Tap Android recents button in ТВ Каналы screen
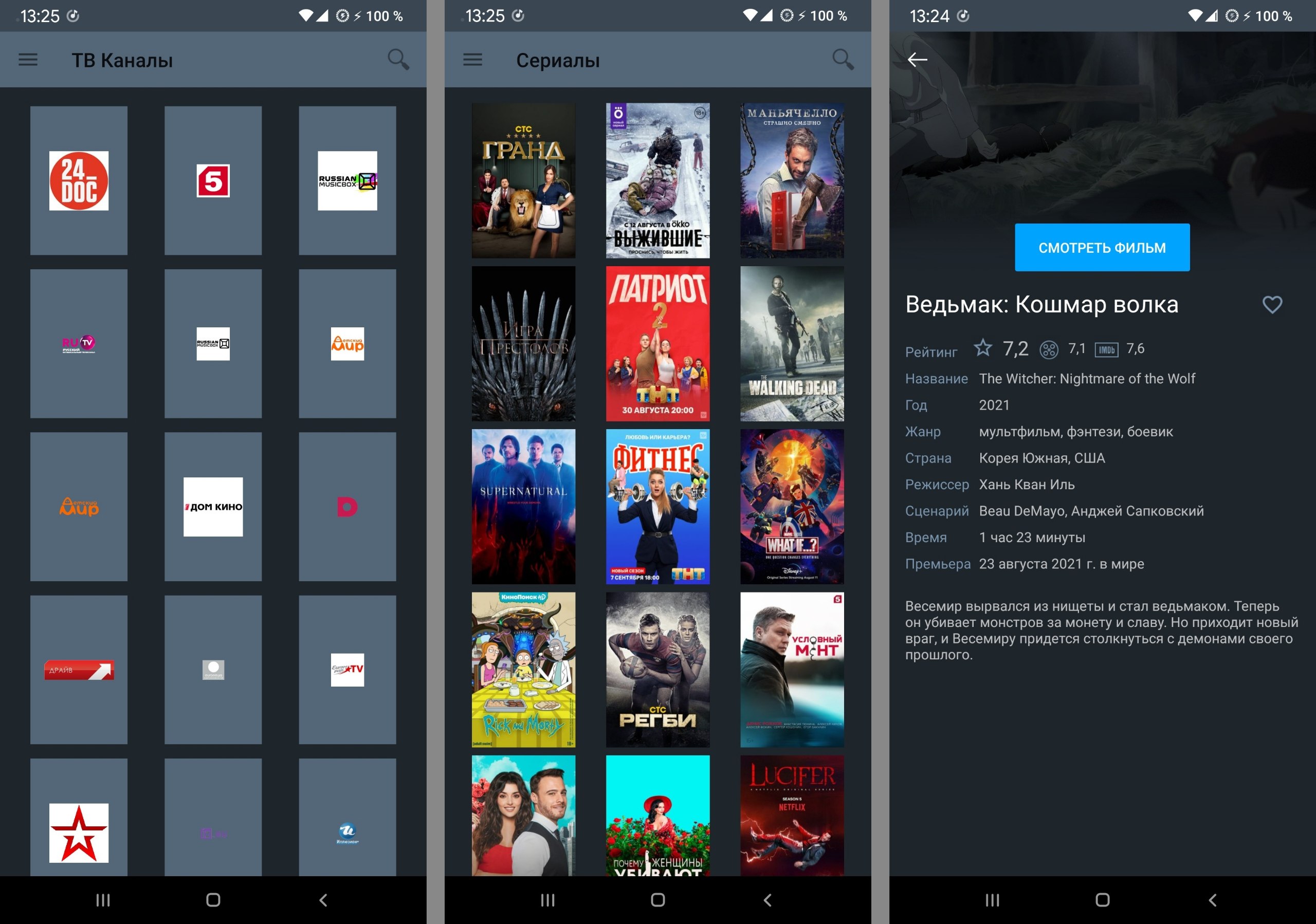The image size is (1316, 924). pyautogui.click(x=103, y=900)
